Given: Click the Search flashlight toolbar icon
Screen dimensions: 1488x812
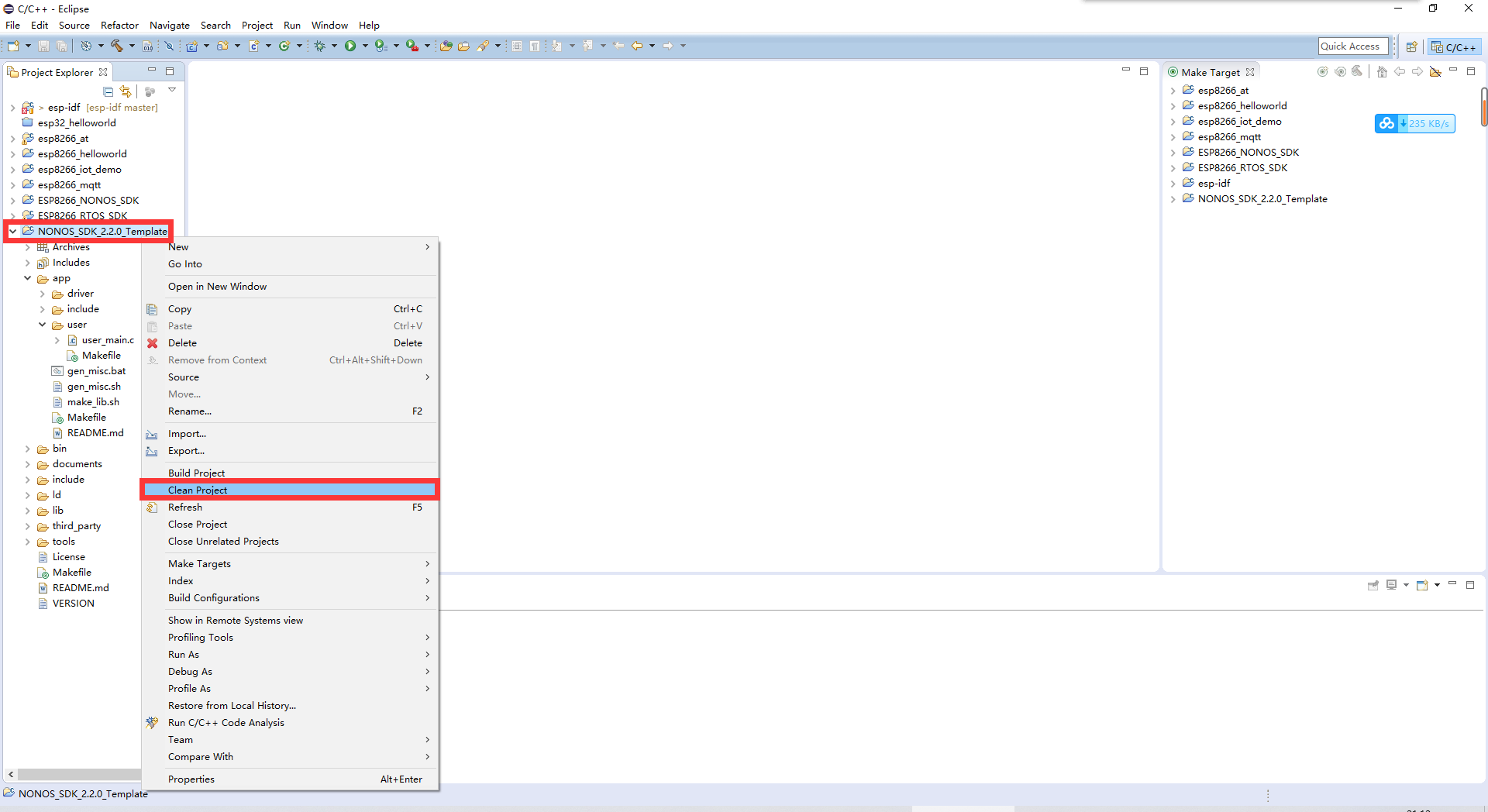Looking at the screenshot, I should pos(483,46).
